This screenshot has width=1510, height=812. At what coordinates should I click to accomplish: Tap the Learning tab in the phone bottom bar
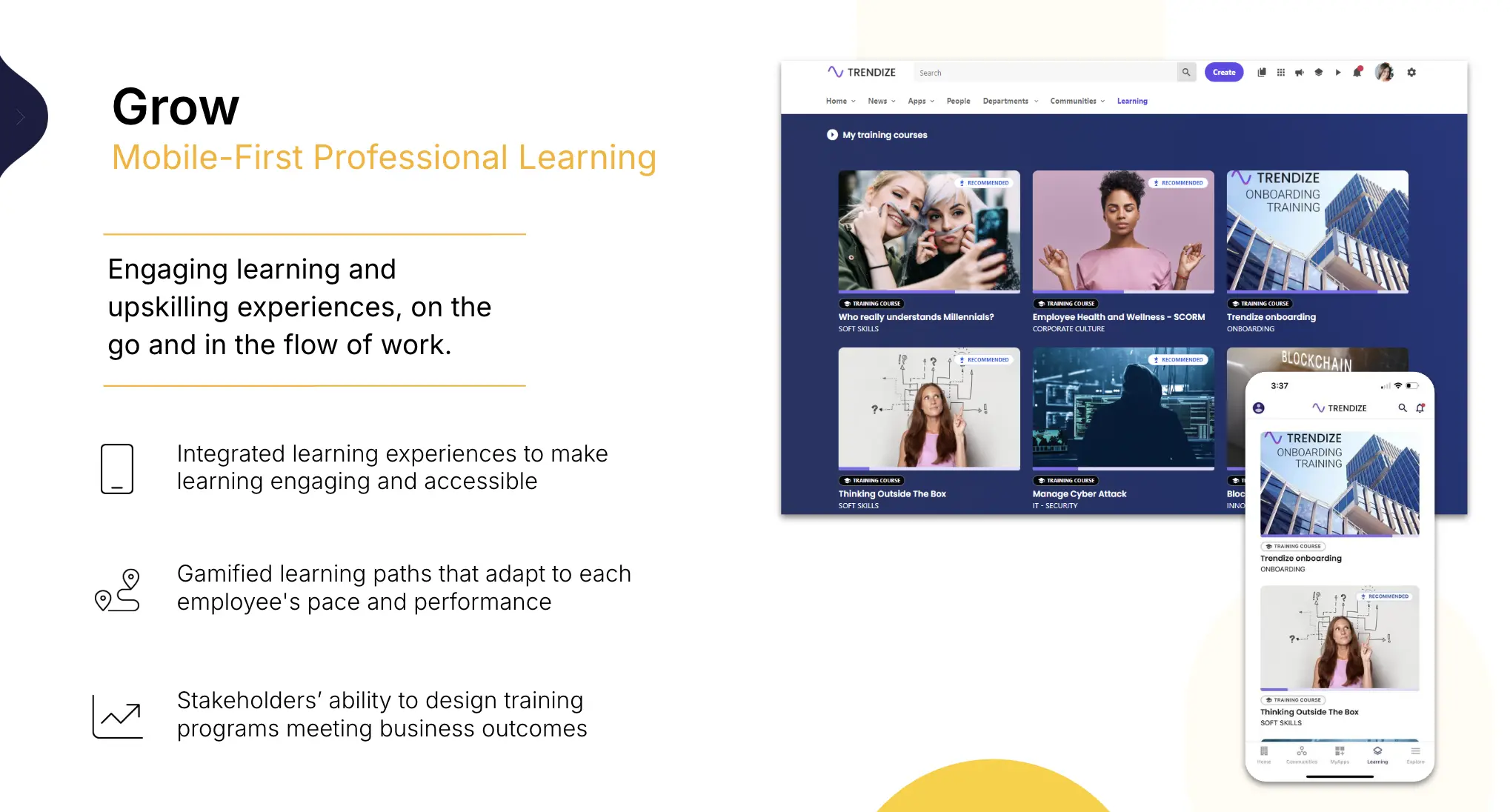(x=1377, y=755)
